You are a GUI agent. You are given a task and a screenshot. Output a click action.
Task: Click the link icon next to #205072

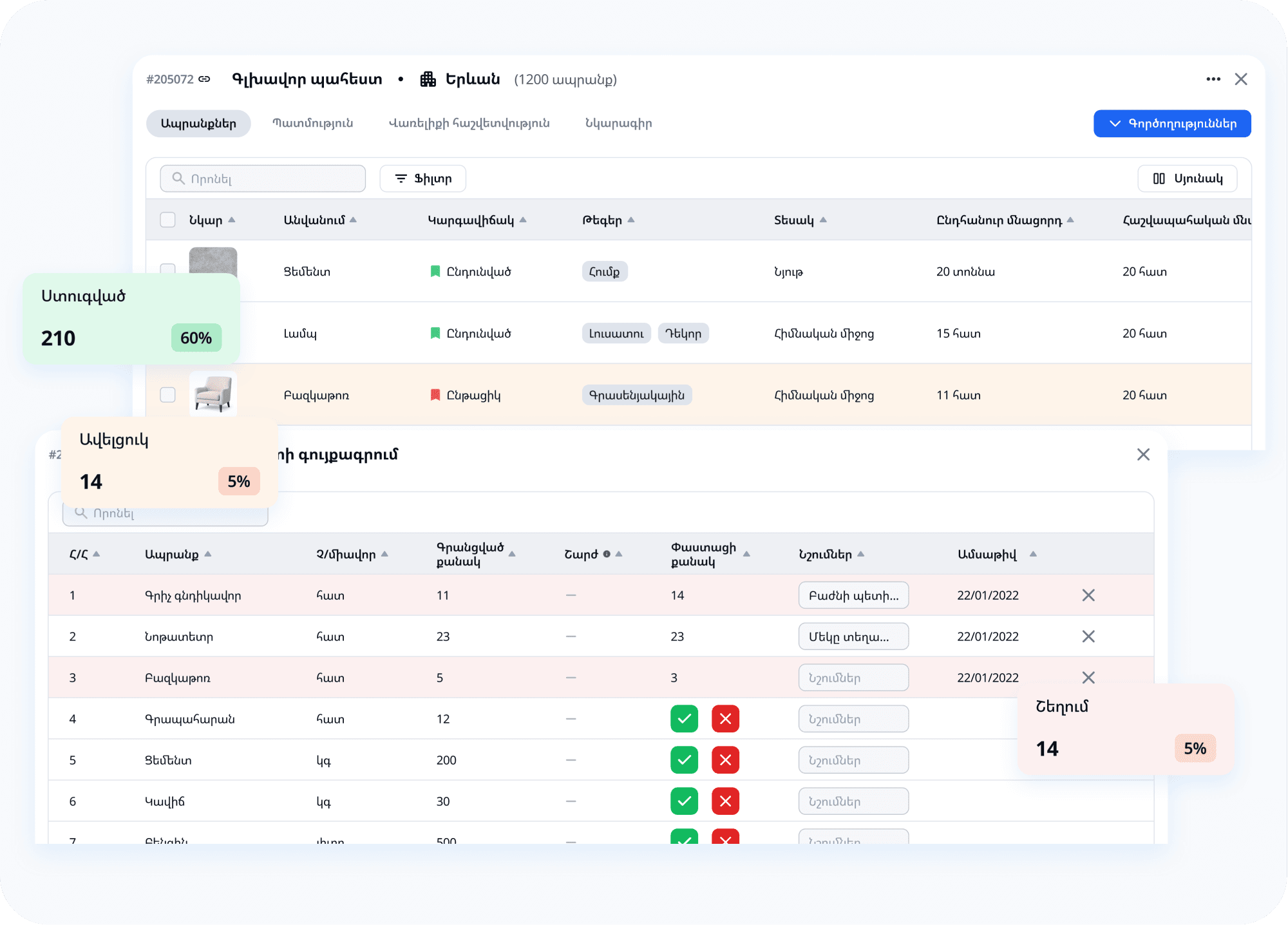coord(204,79)
